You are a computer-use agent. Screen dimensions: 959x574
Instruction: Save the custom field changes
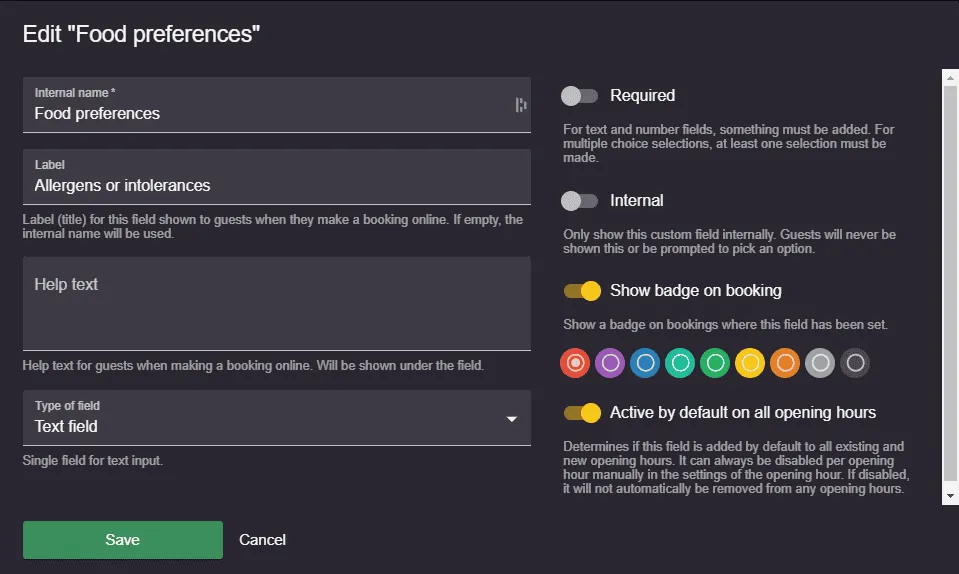[123, 540]
